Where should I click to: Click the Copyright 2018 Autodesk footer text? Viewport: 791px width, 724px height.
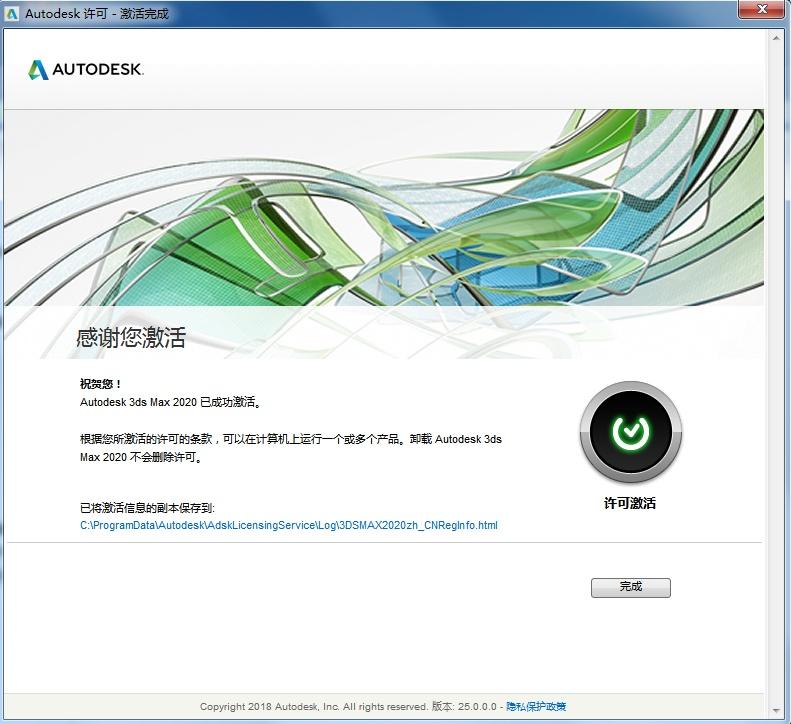(313, 706)
